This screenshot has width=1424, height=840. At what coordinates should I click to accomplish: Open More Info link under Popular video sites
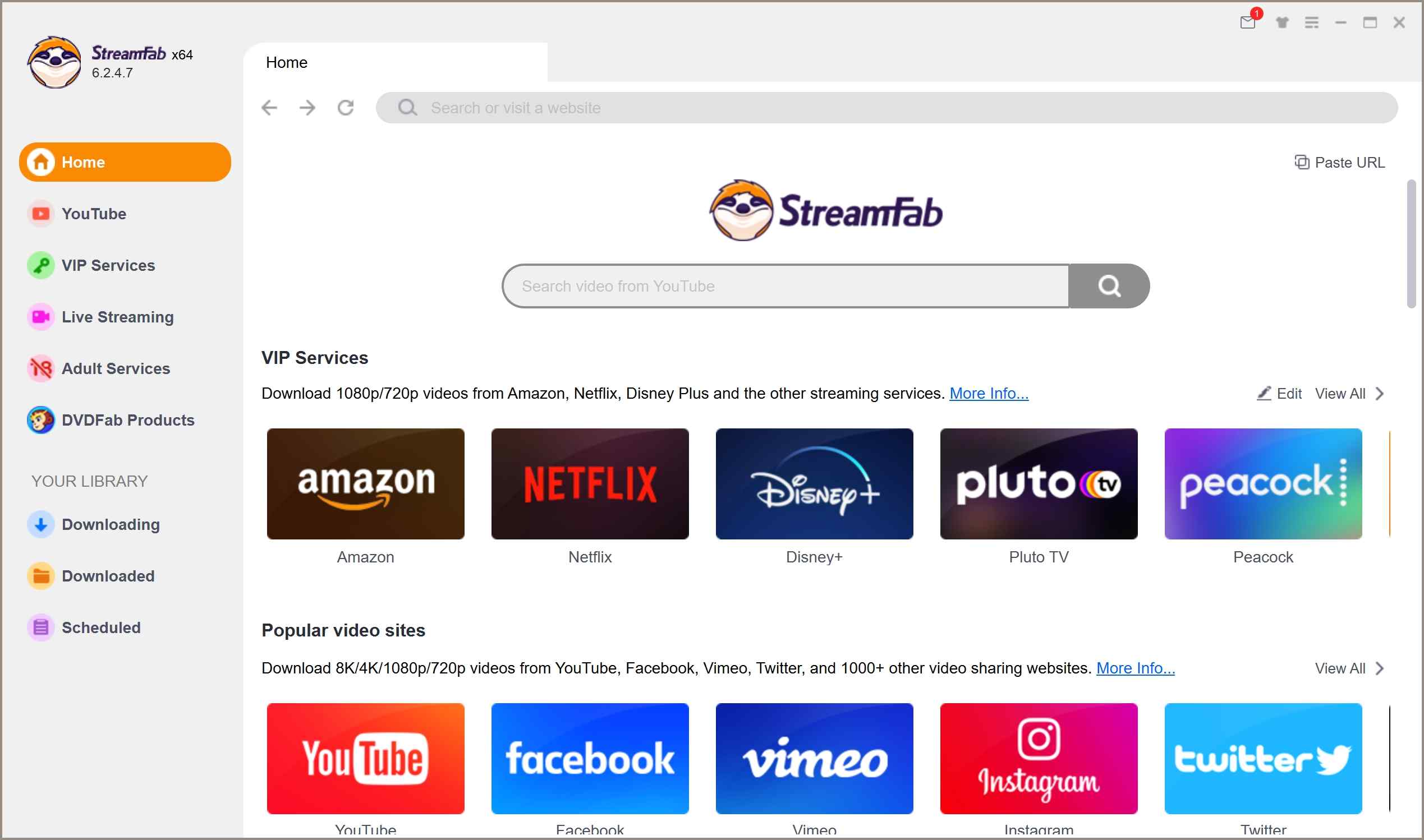tap(1136, 668)
